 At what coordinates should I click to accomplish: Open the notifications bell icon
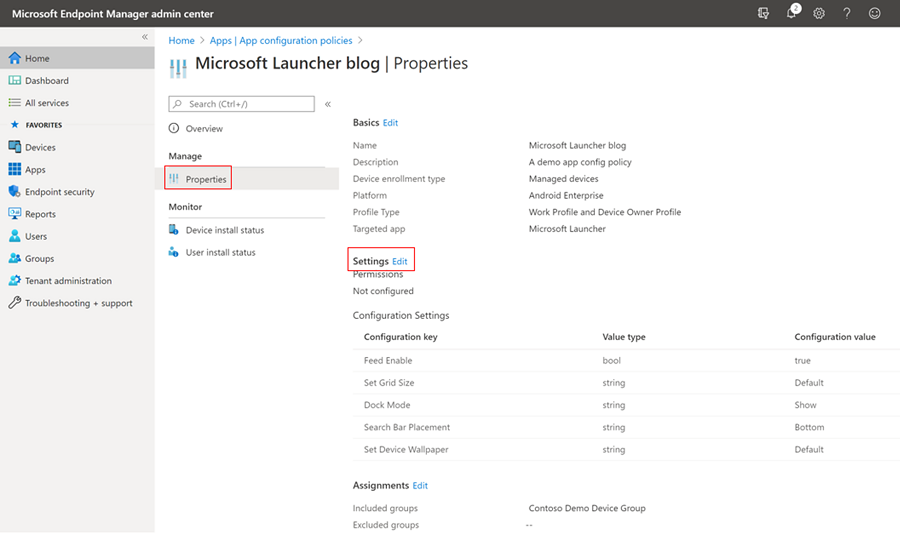click(792, 13)
